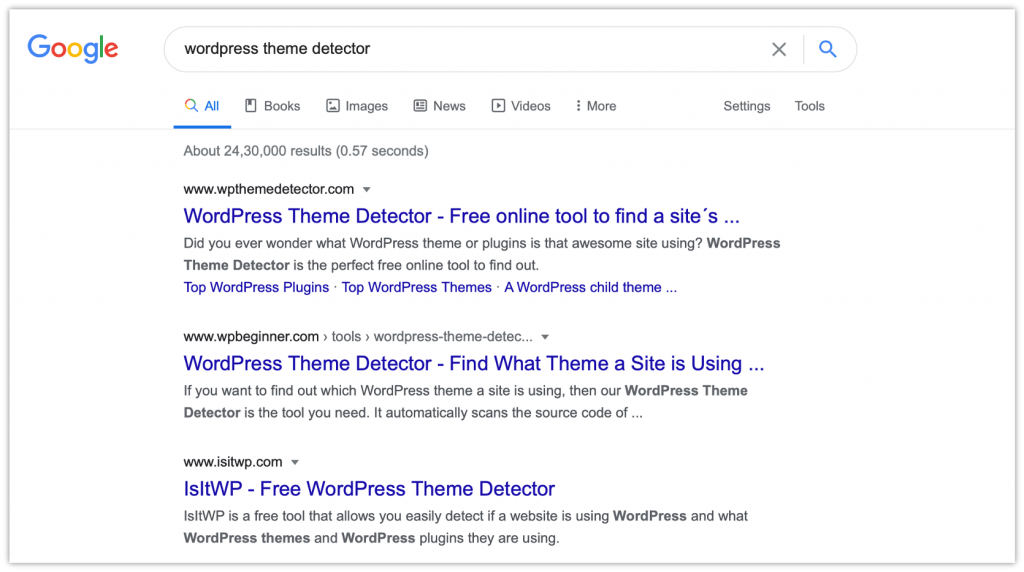Open the Top WordPress Themes sitelink
This screenshot has height=572, width=1024.
(x=417, y=287)
